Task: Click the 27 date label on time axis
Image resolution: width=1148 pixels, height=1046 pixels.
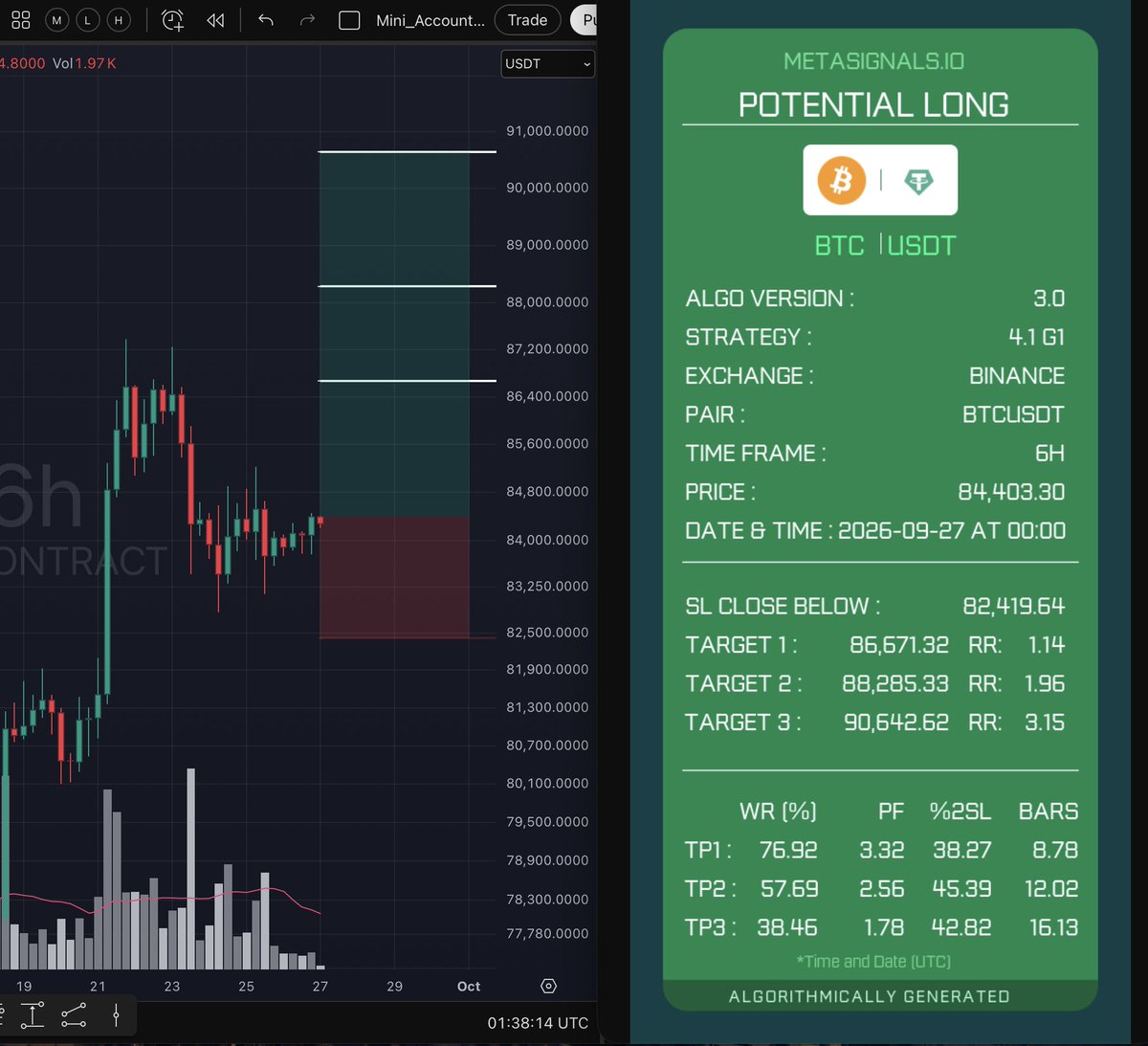Action: [x=320, y=987]
